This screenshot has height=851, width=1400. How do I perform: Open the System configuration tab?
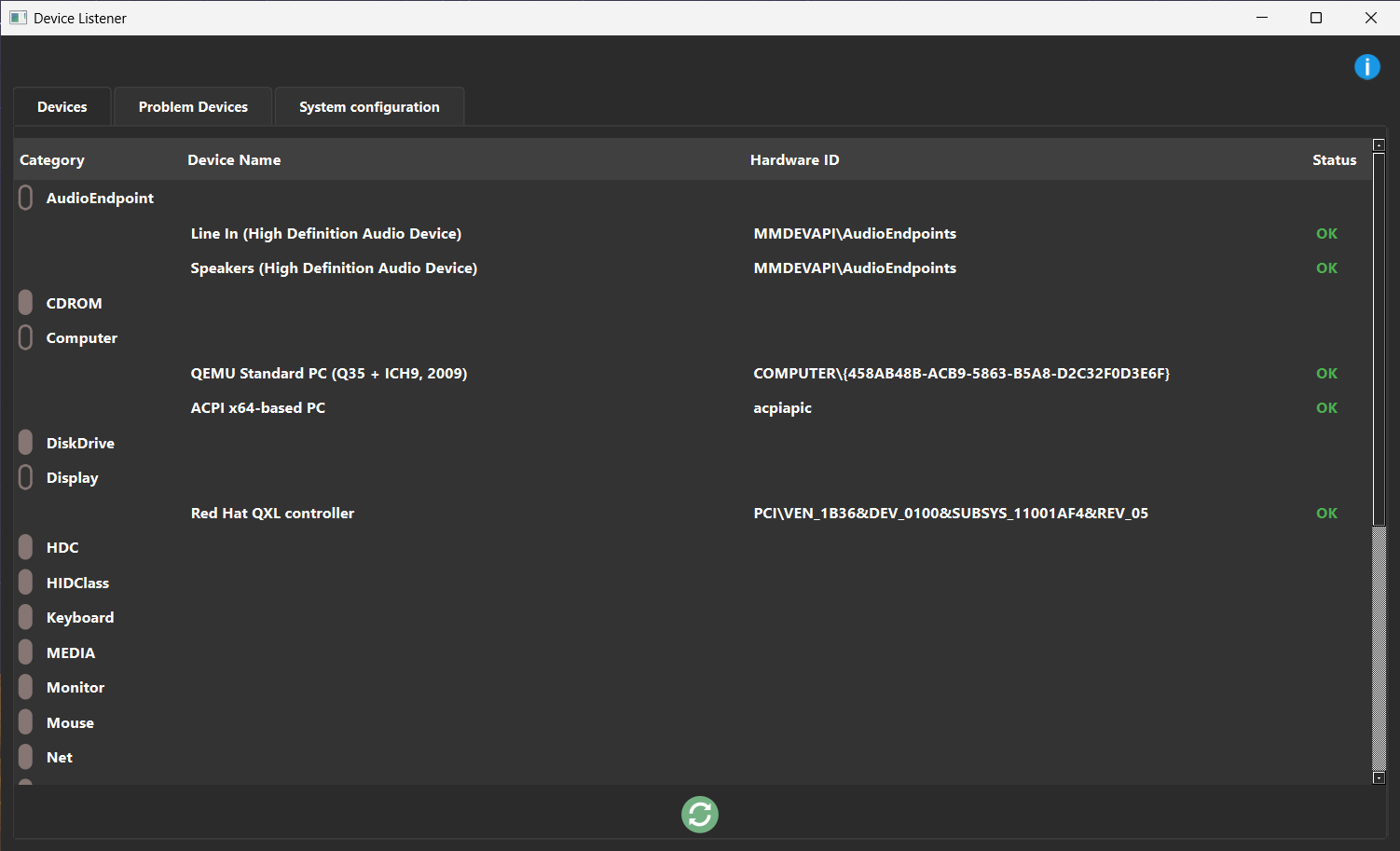369,107
